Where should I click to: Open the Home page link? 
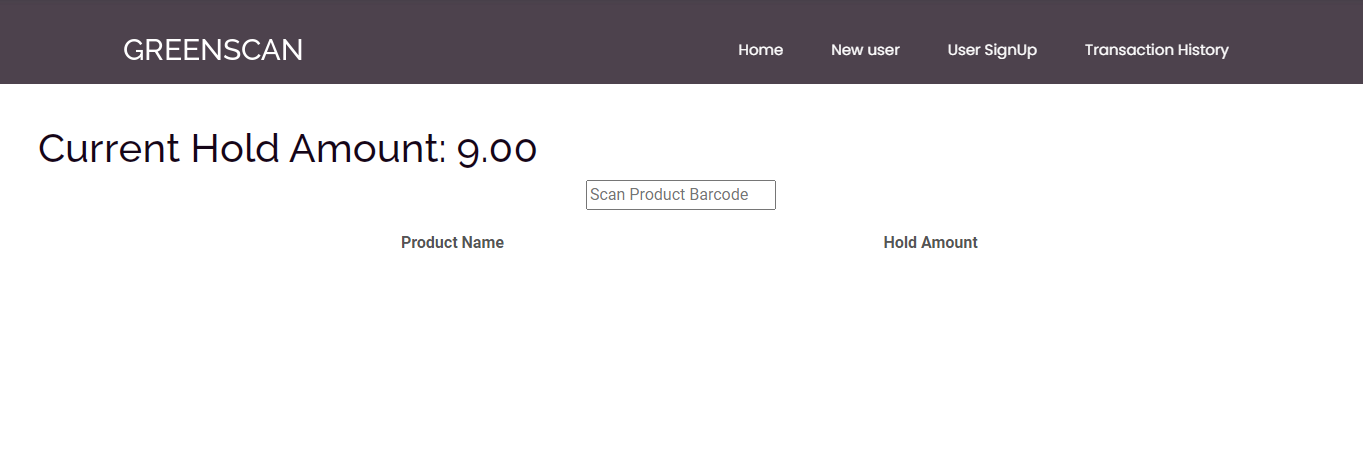[761, 50]
